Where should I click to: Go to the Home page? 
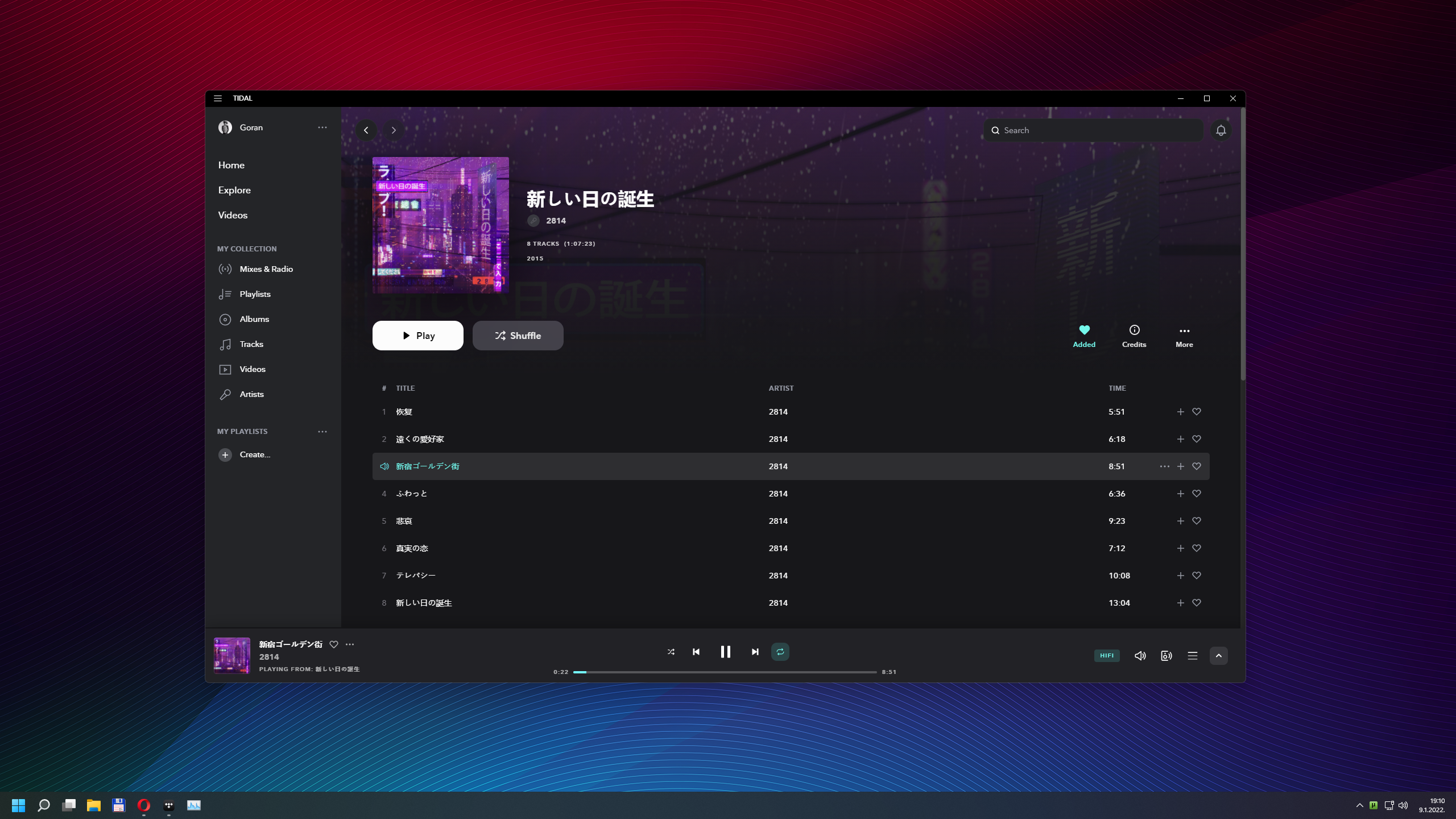click(231, 165)
